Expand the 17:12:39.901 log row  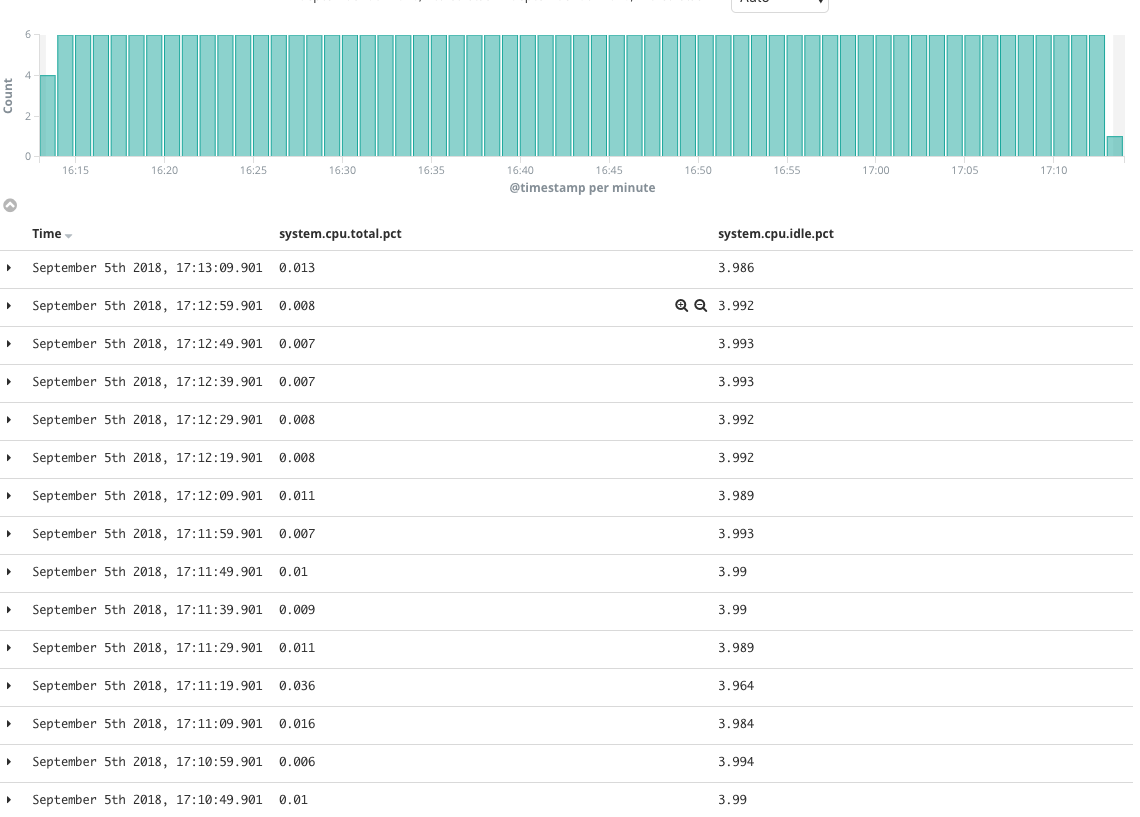click(9, 382)
